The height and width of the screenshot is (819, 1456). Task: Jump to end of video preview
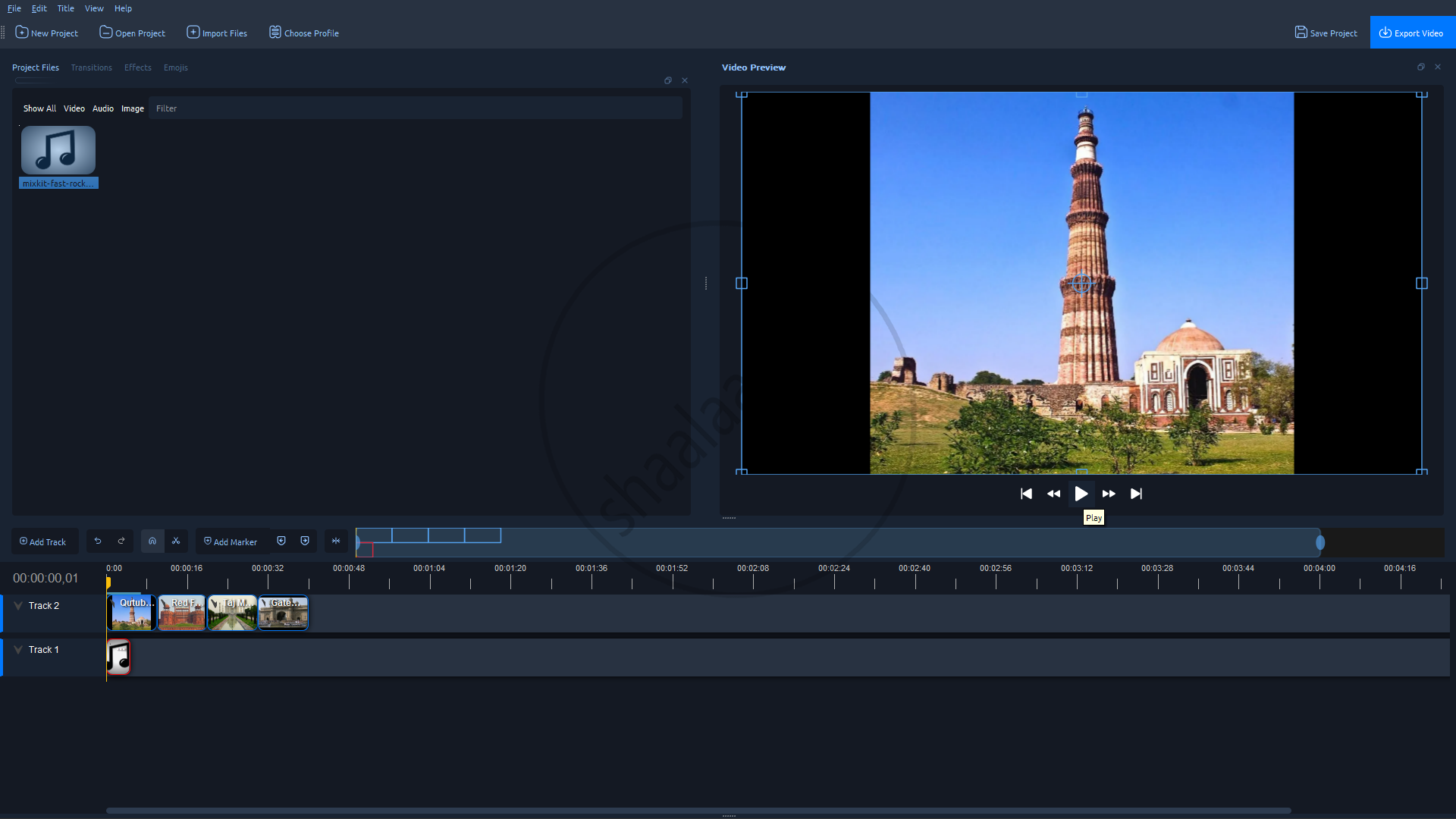pos(1136,494)
